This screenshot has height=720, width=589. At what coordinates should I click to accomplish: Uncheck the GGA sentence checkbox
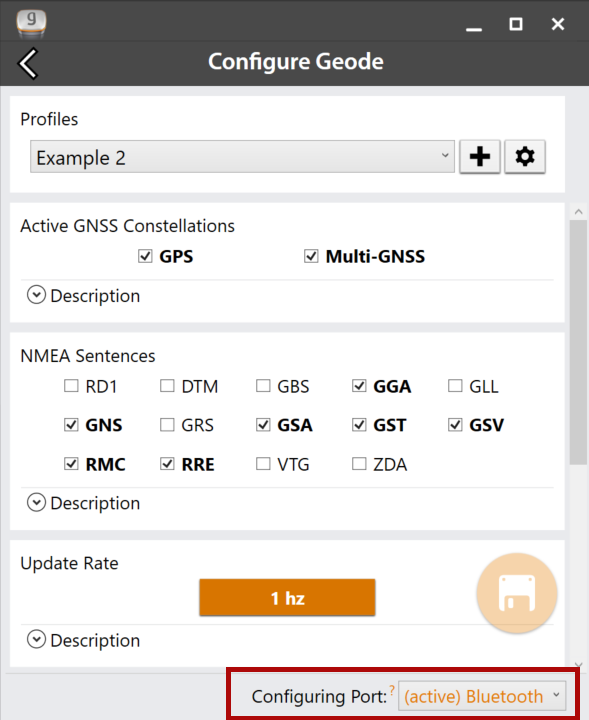[x=359, y=386]
